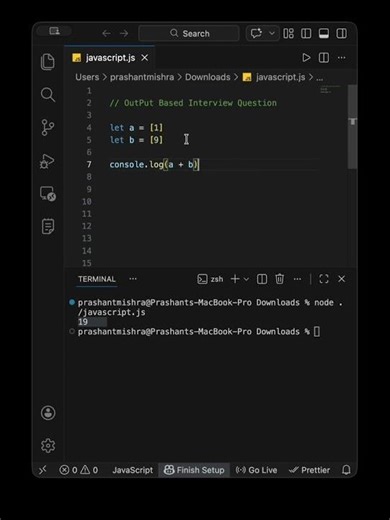390x520 pixels.
Task: Open the notes/tasks view icon in activity bar
Action: 48,227
